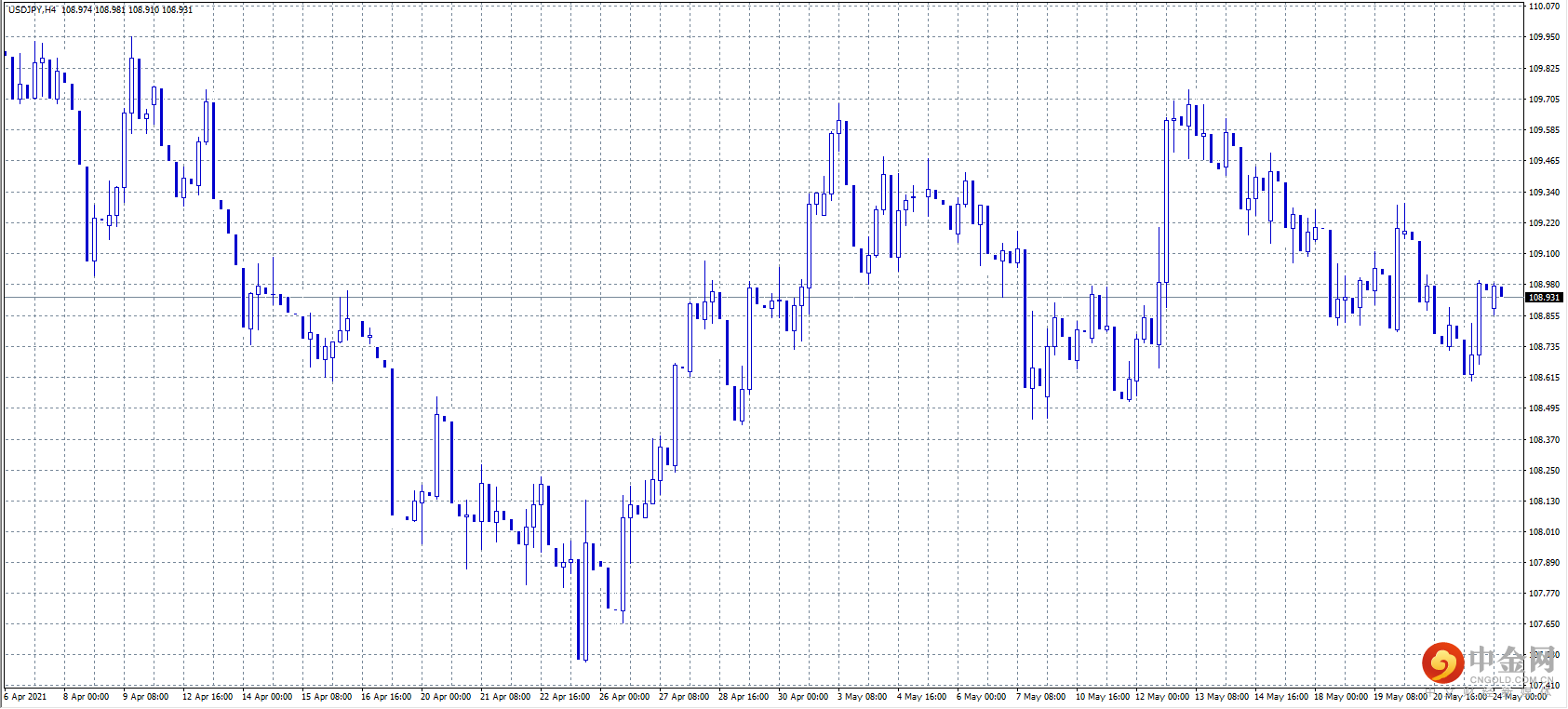Click the 109.220 price axis label
Image resolution: width=1568 pixels, height=709 pixels.
click(x=1545, y=223)
